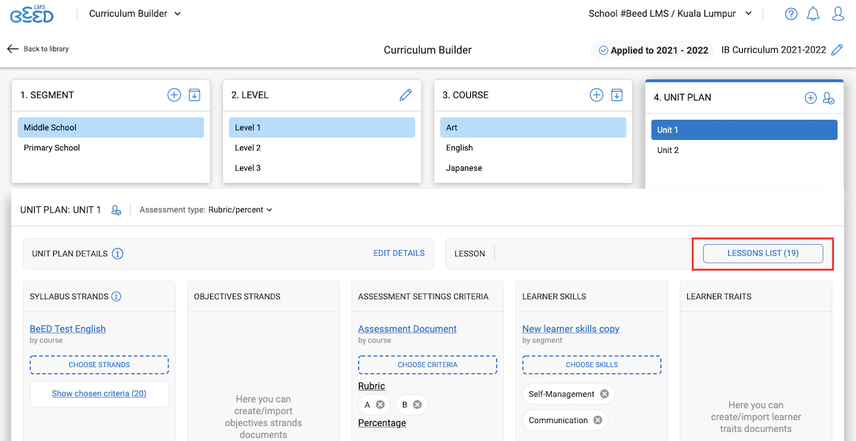Open the user profile icon
The image size is (856, 441).
pos(838,14)
